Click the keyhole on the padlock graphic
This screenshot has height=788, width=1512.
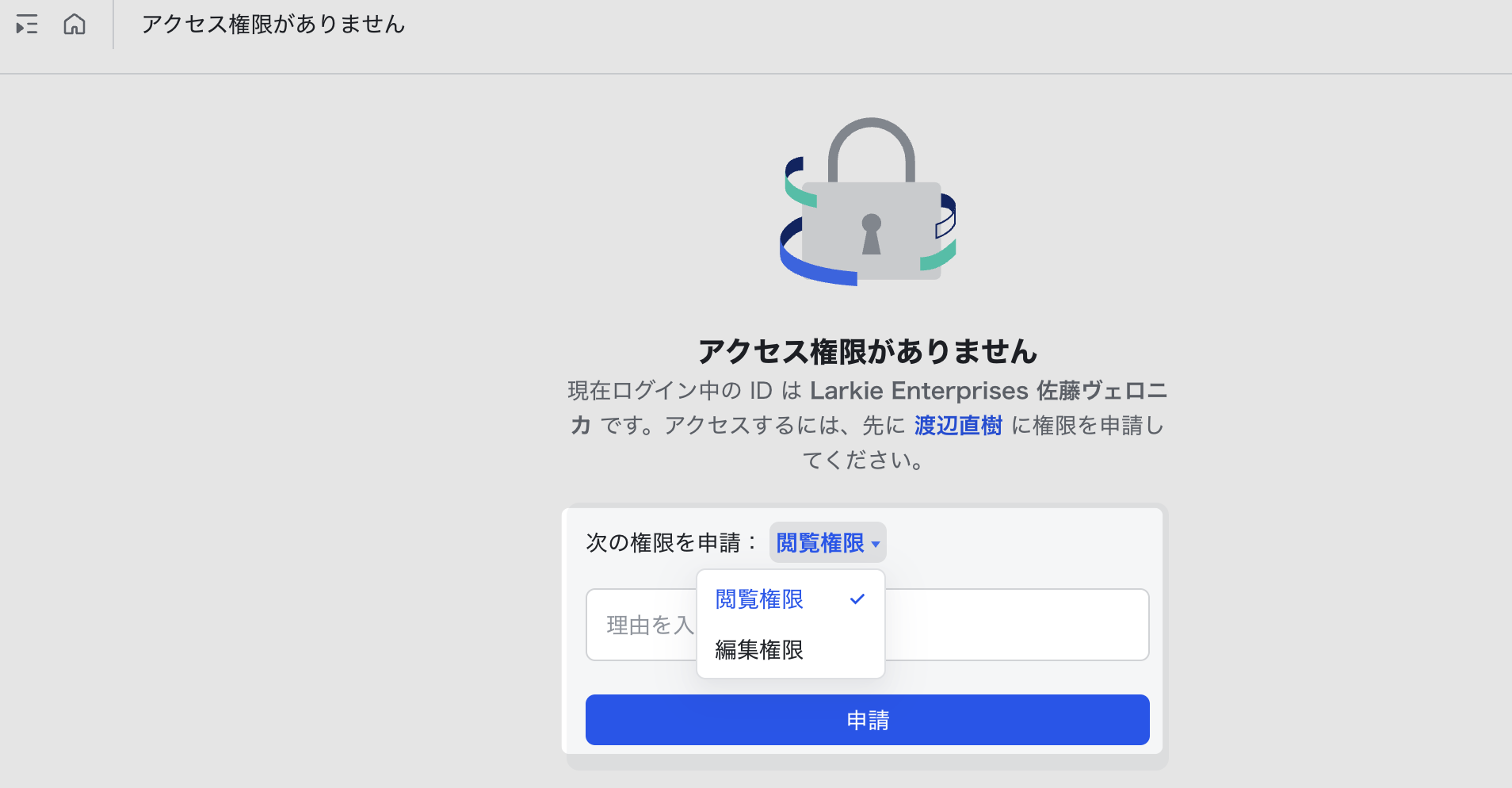point(872,234)
